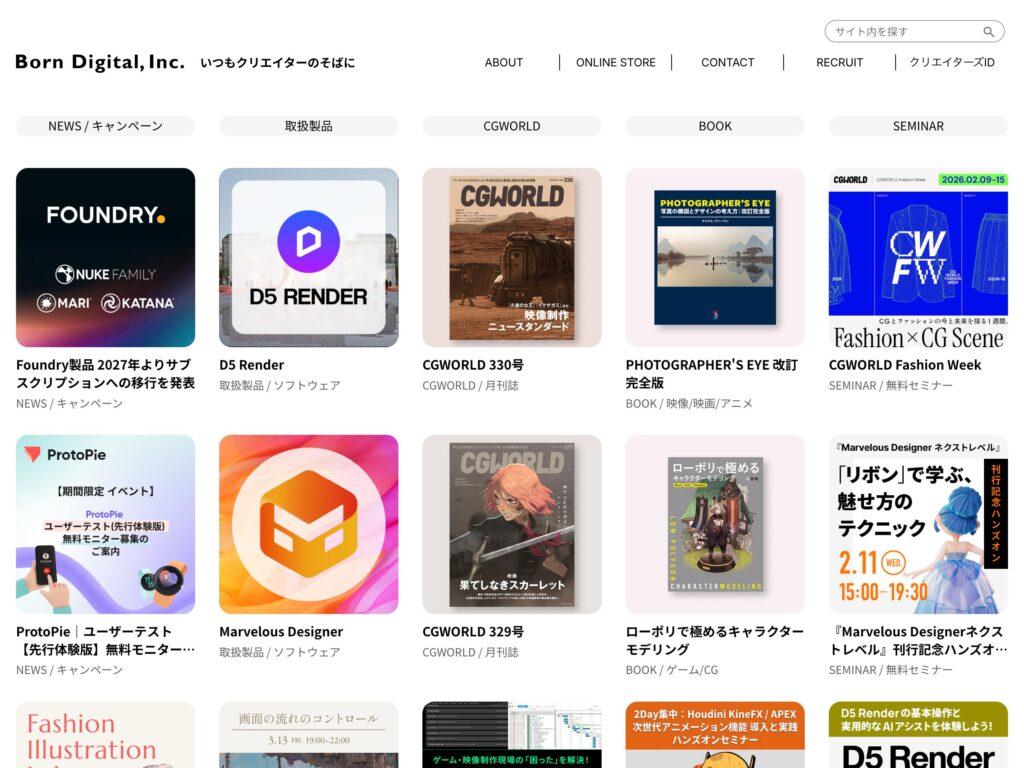The height and width of the screenshot is (768, 1024).
Task: Select the 取扱製品 category tab
Action: [308, 126]
